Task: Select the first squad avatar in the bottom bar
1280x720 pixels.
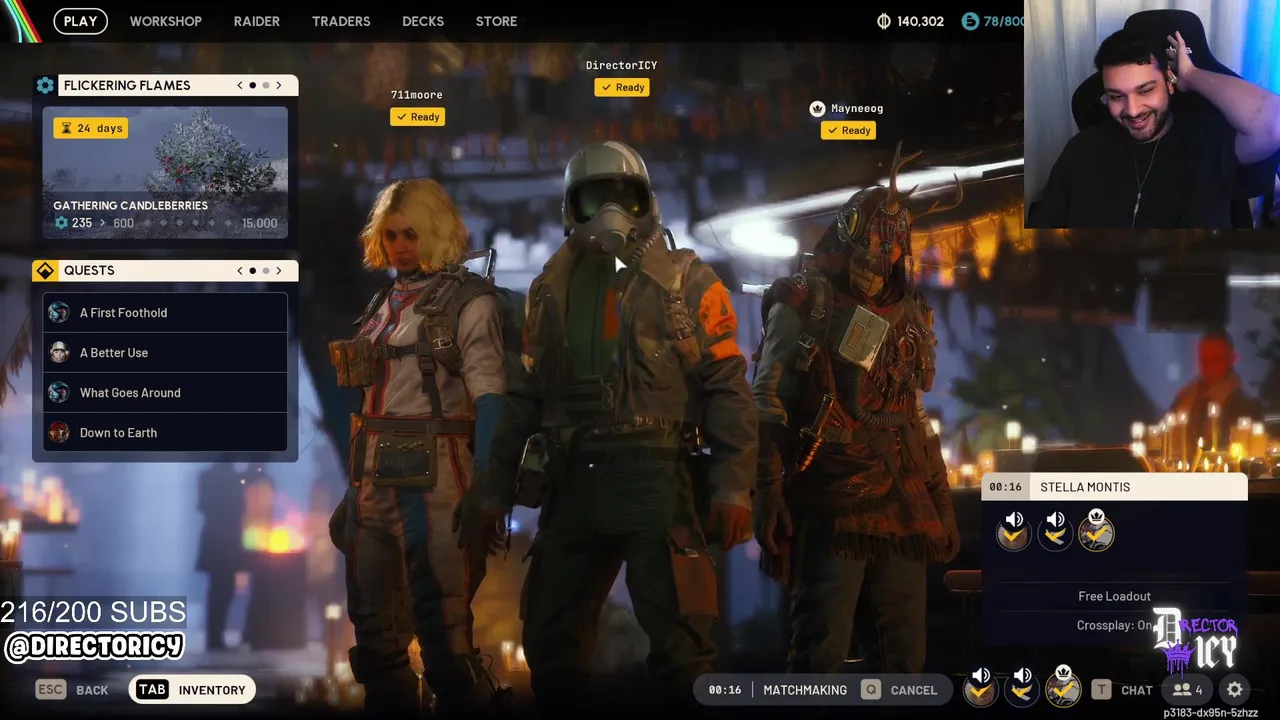Action: [981, 691]
